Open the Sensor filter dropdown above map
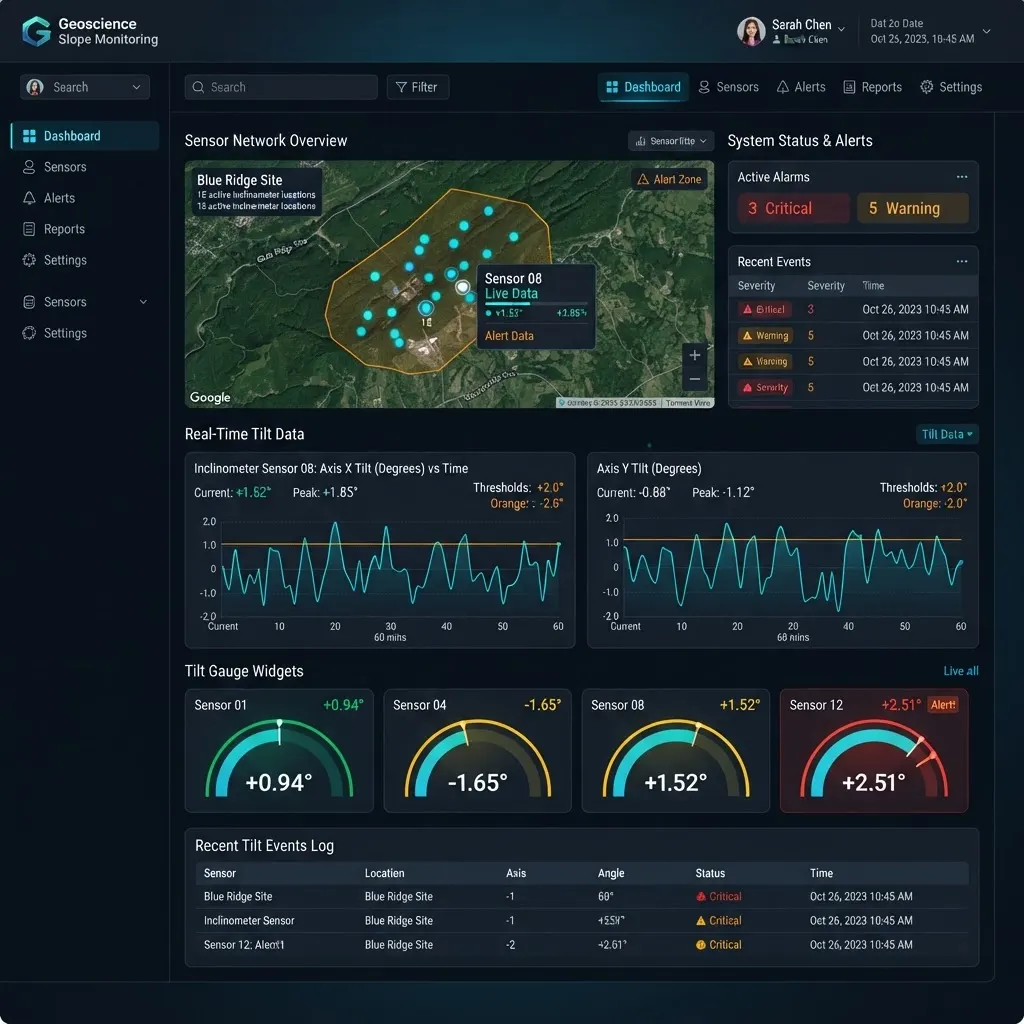This screenshot has height=1024, width=1024. 671,140
